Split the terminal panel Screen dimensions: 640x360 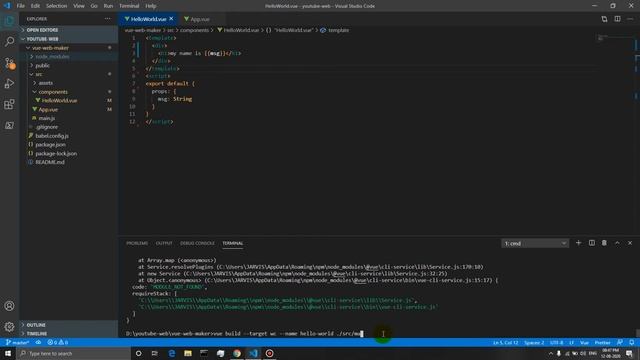click(x=591, y=243)
